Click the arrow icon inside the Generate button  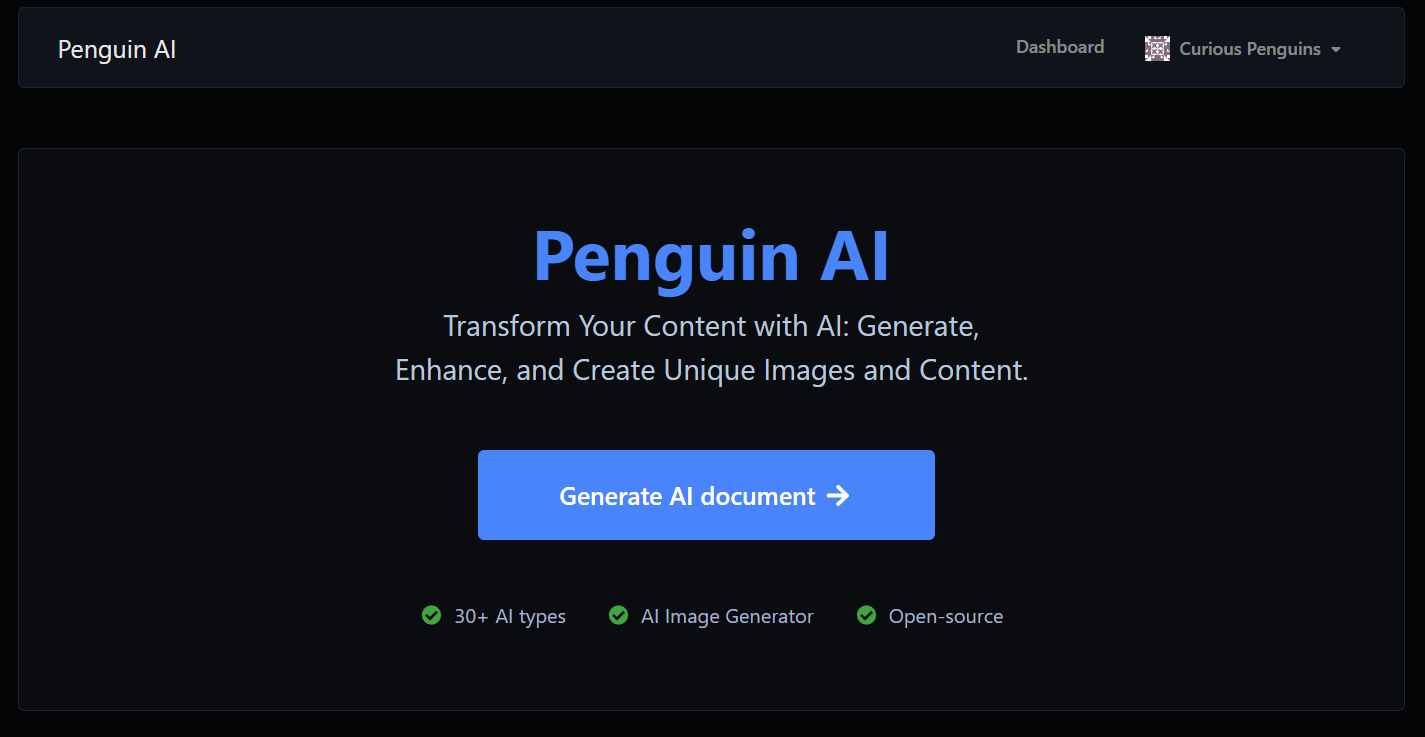pyautogui.click(x=838, y=495)
